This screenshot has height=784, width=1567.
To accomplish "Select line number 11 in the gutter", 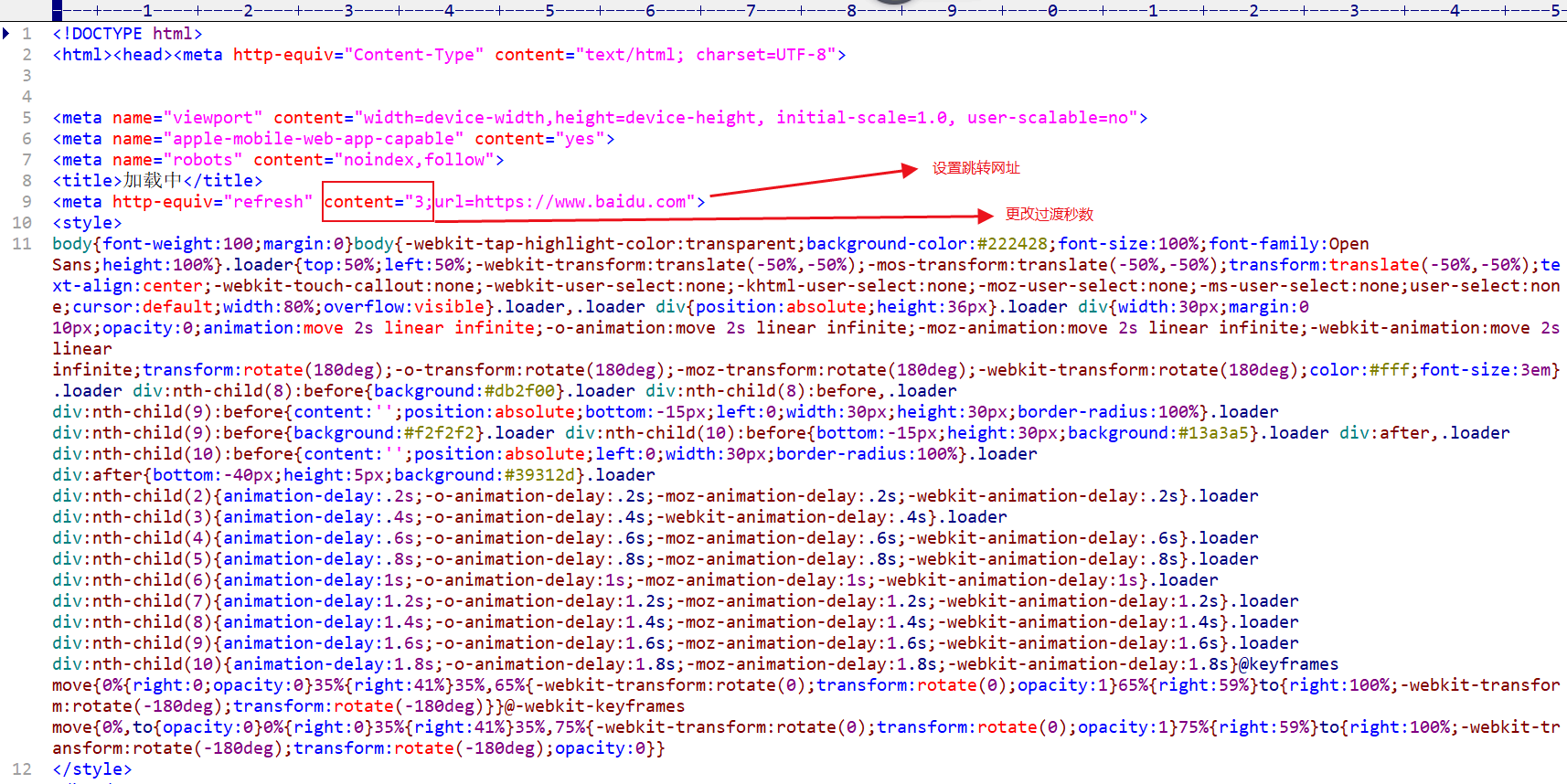I will (22, 244).
